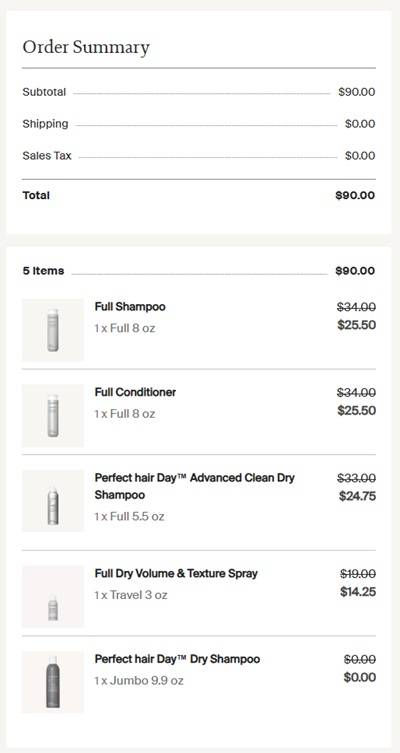This screenshot has height=753, width=400.
Task: Select the Full Dry Volume & Texture Spray image
Action: tap(53, 596)
